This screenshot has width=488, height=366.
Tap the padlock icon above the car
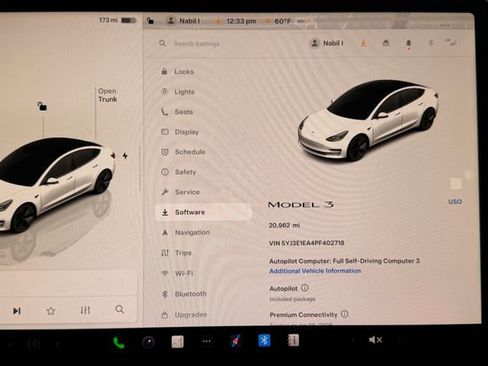(42, 106)
